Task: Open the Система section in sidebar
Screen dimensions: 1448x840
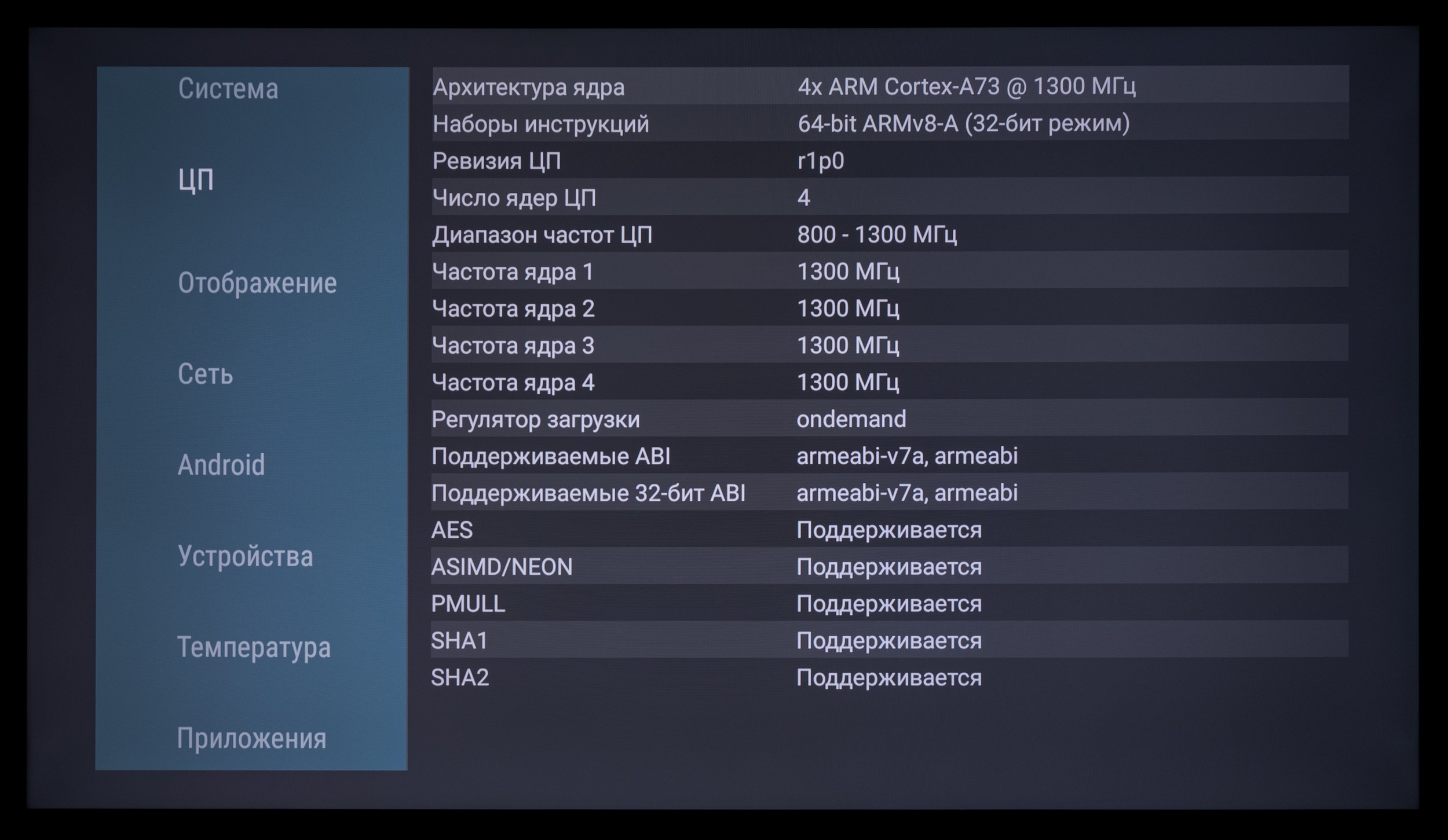Action: (228, 89)
